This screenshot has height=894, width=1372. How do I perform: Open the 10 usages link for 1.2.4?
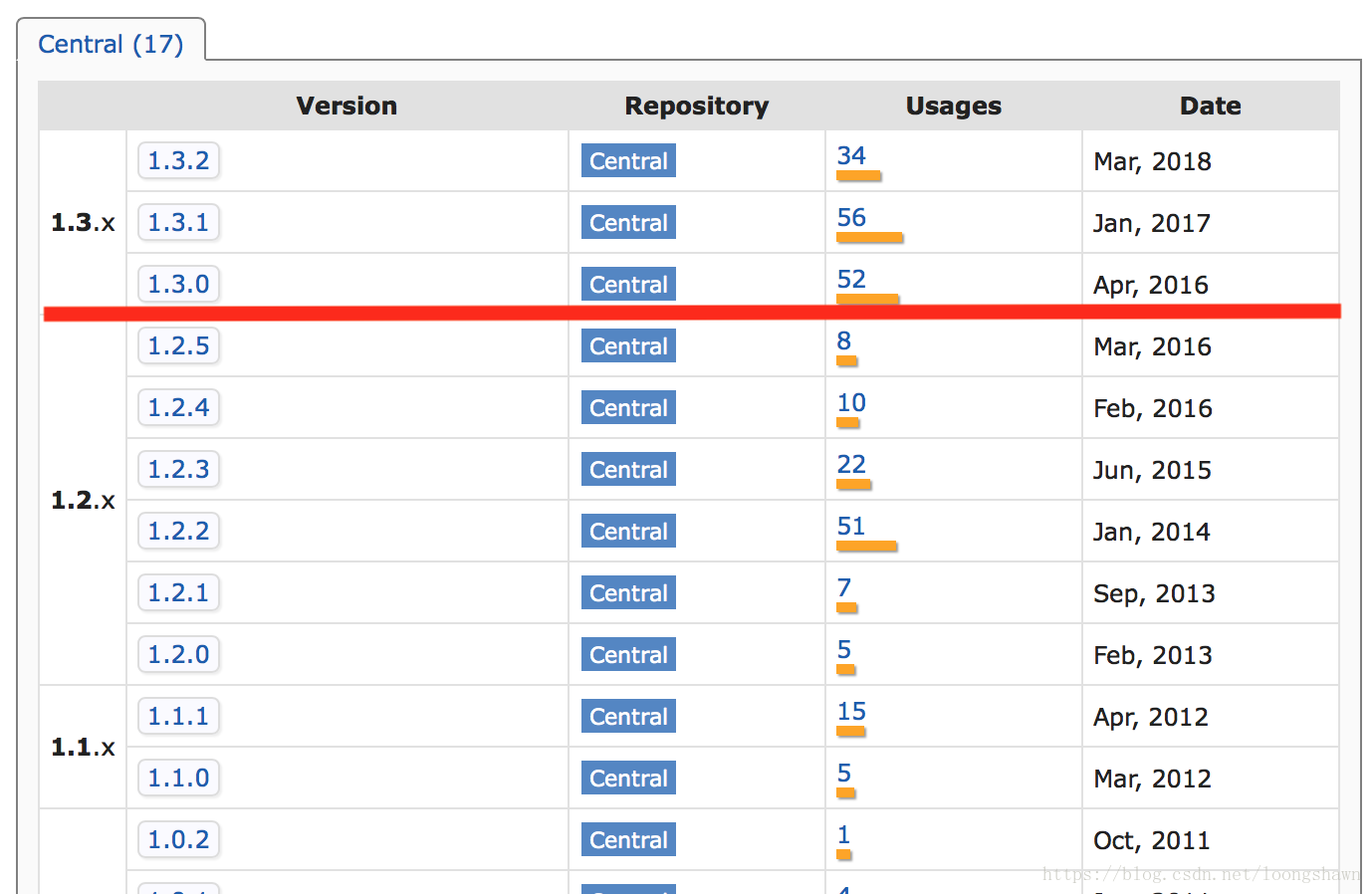pyautogui.click(x=851, y=402)
